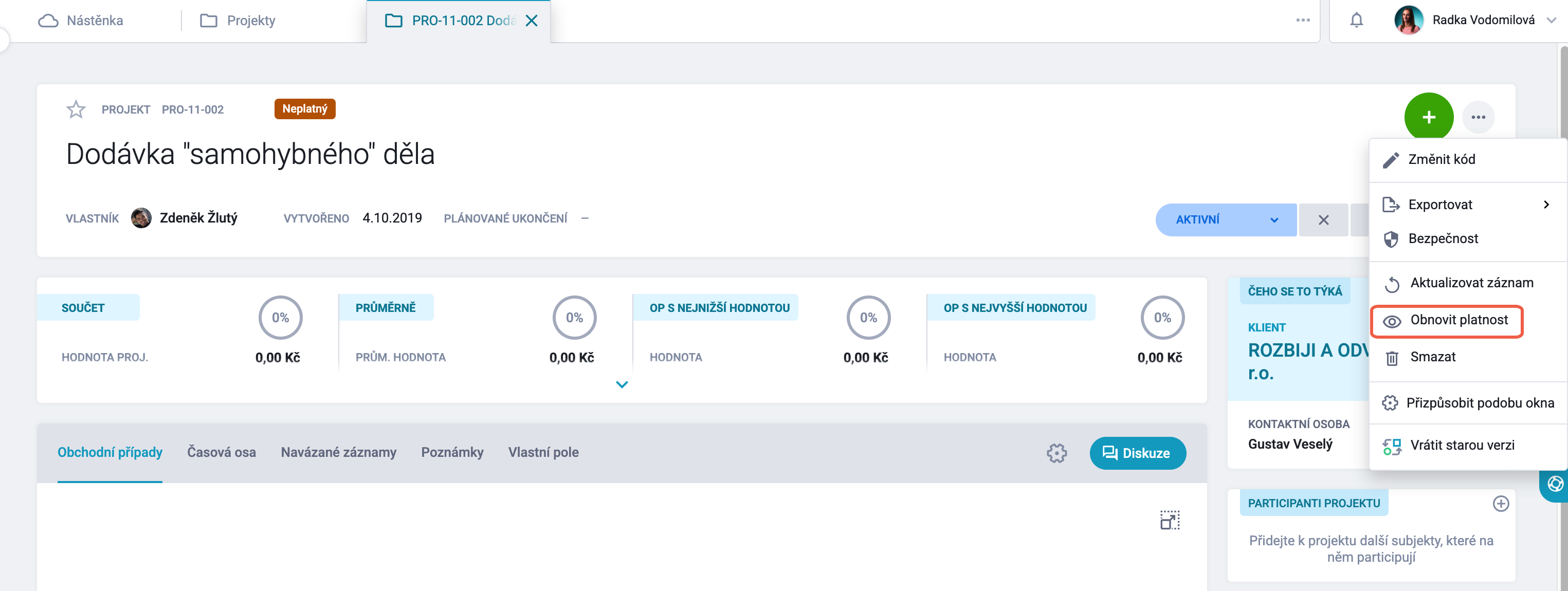Click the green plus add button

point(1429,117)
